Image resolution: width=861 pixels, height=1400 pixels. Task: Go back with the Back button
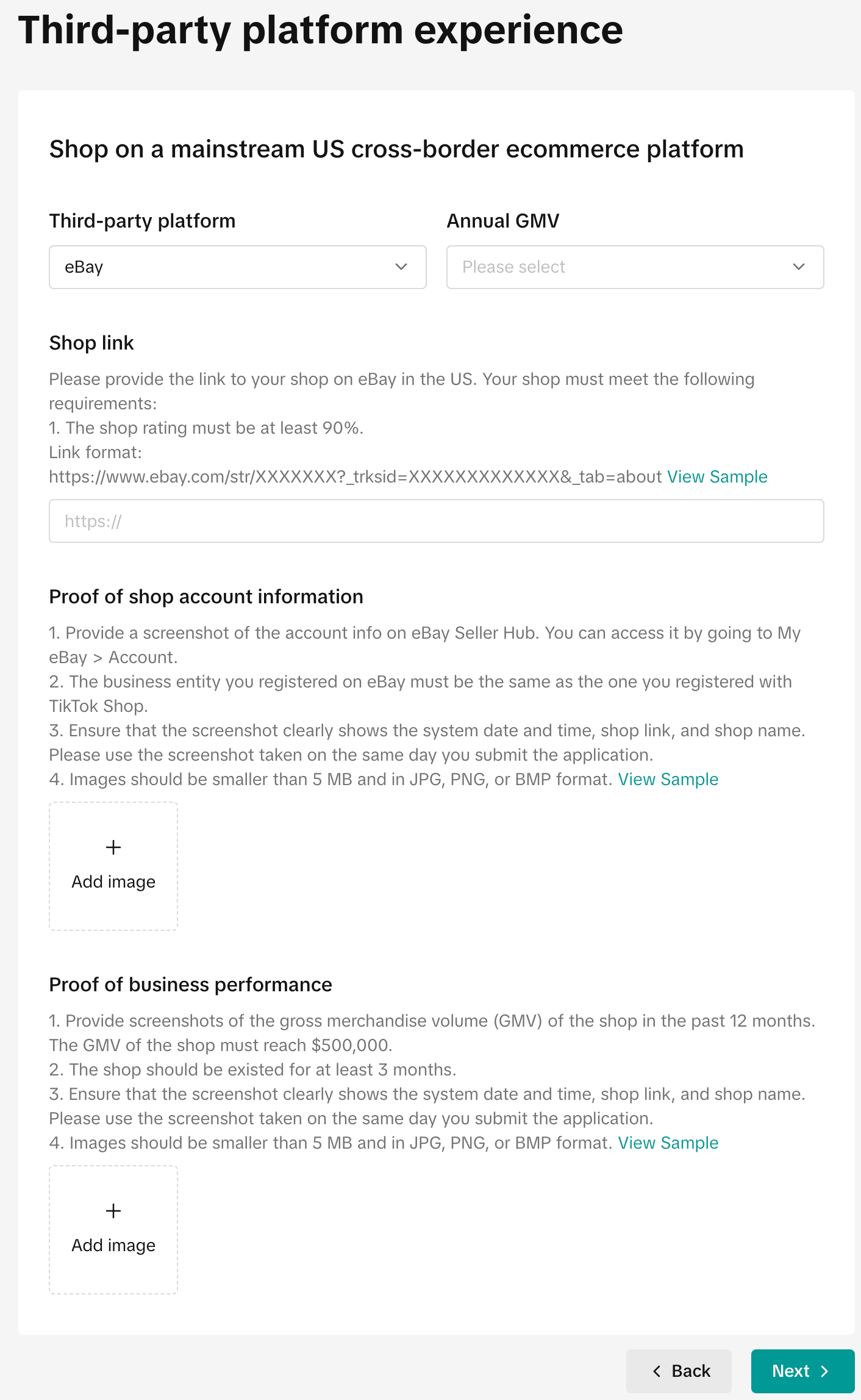679,1371
